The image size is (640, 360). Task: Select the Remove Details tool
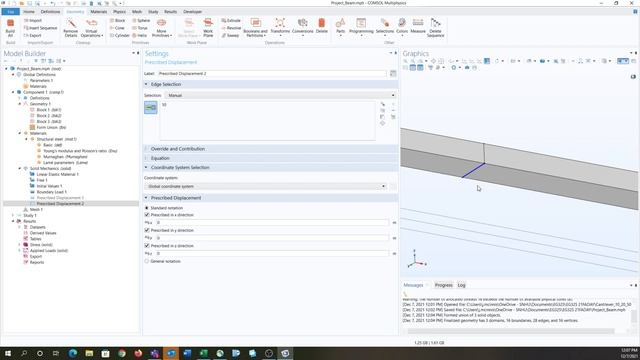point(71,27)
